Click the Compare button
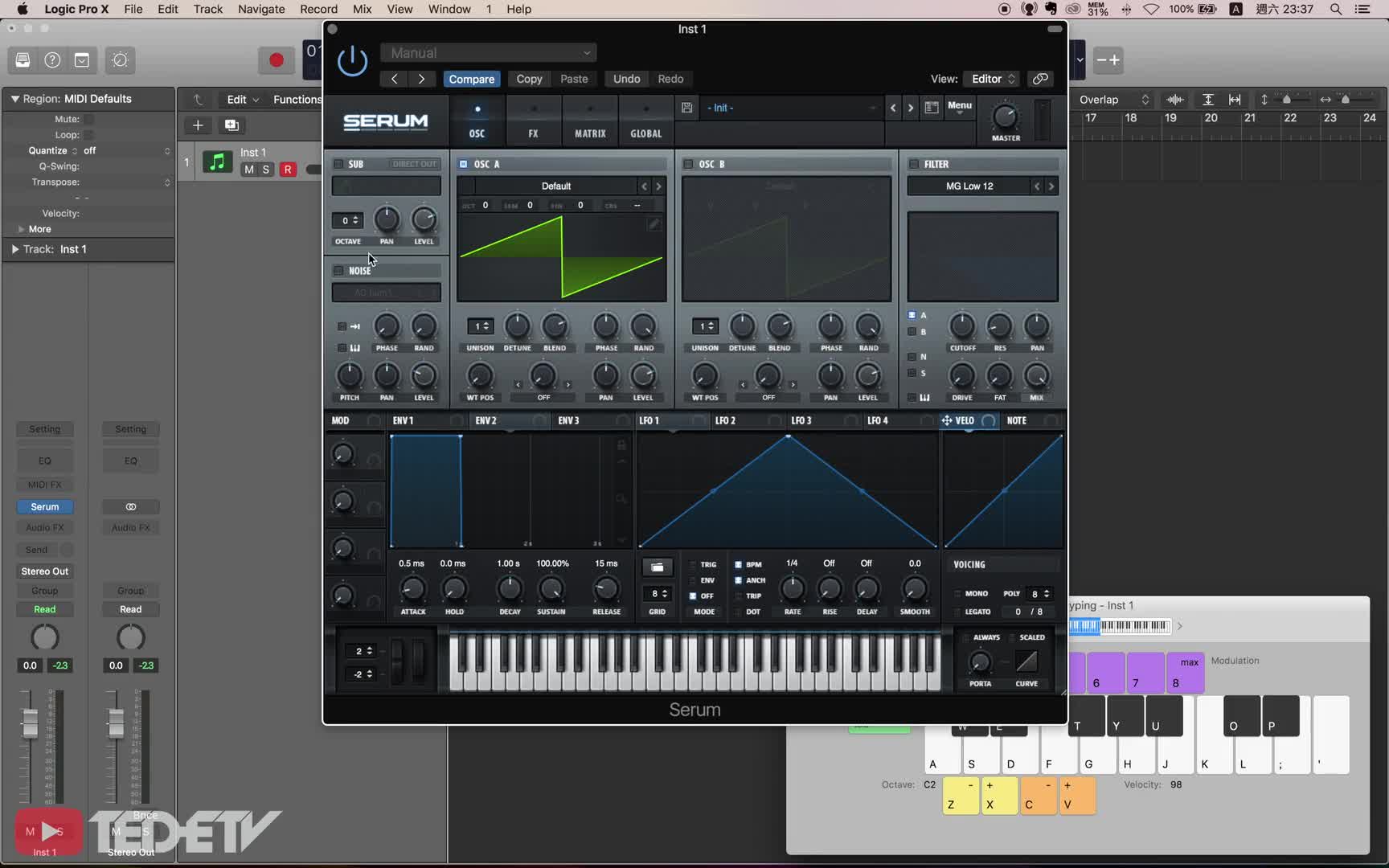Viewport: 1389px width, 868px height. click(471, 79)
